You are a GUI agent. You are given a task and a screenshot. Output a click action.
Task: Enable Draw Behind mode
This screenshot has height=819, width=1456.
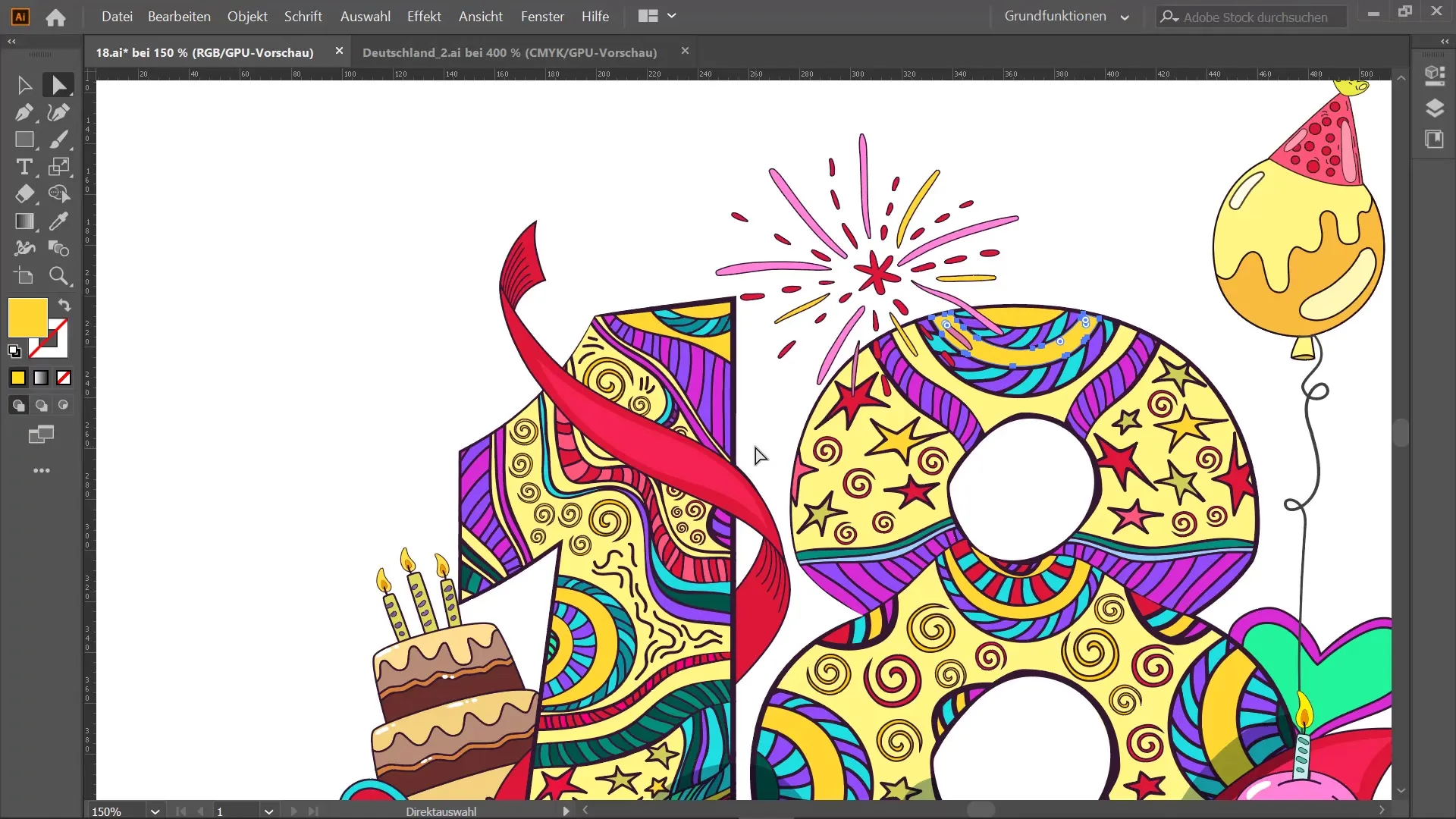(x=41, y=406)
